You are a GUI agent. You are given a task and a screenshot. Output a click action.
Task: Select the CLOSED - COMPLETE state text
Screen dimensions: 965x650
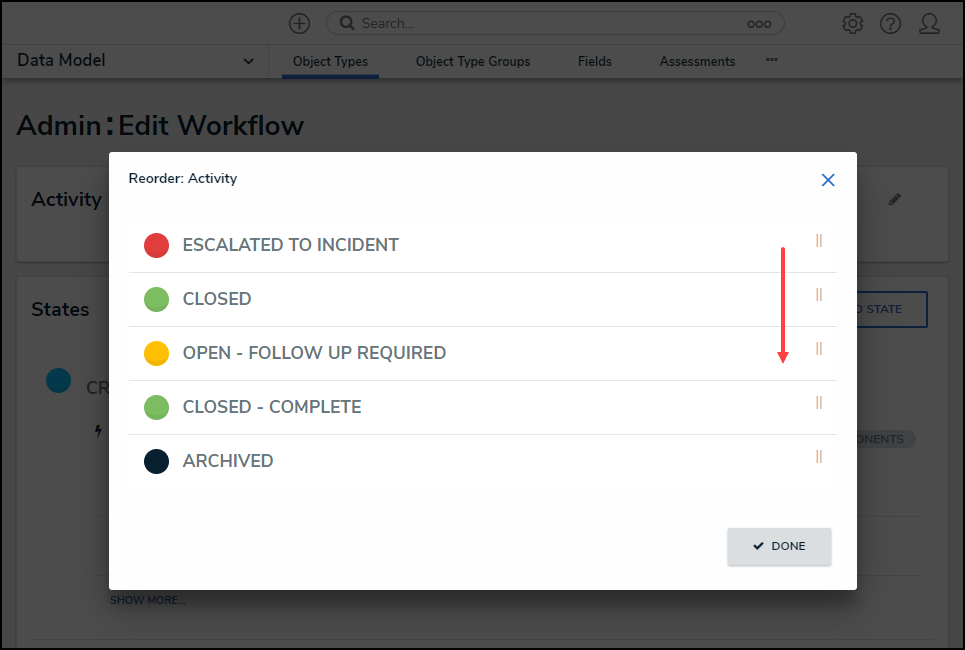[272, 407]
